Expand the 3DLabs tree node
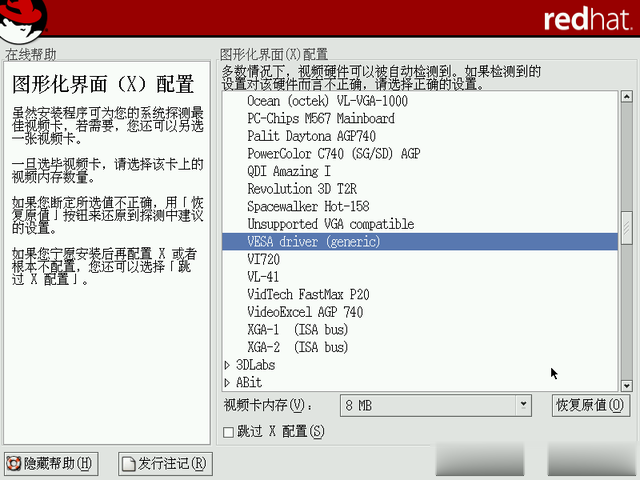The image size is (640, 480). 227,365
